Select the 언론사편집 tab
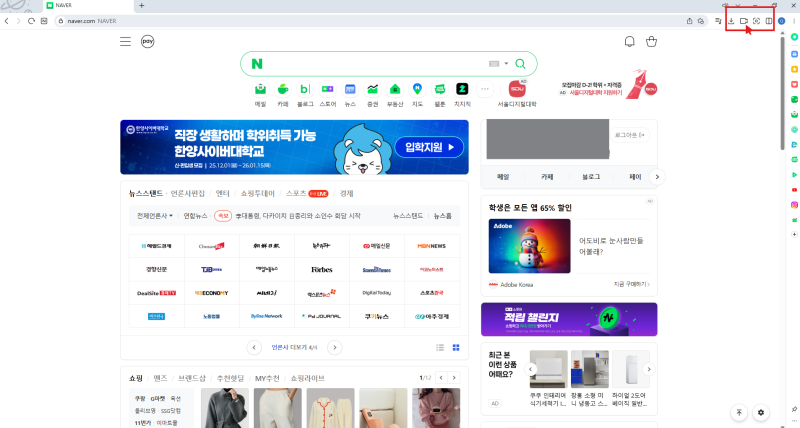Screen dimensions: 800x428 click(x=188, y=193)
